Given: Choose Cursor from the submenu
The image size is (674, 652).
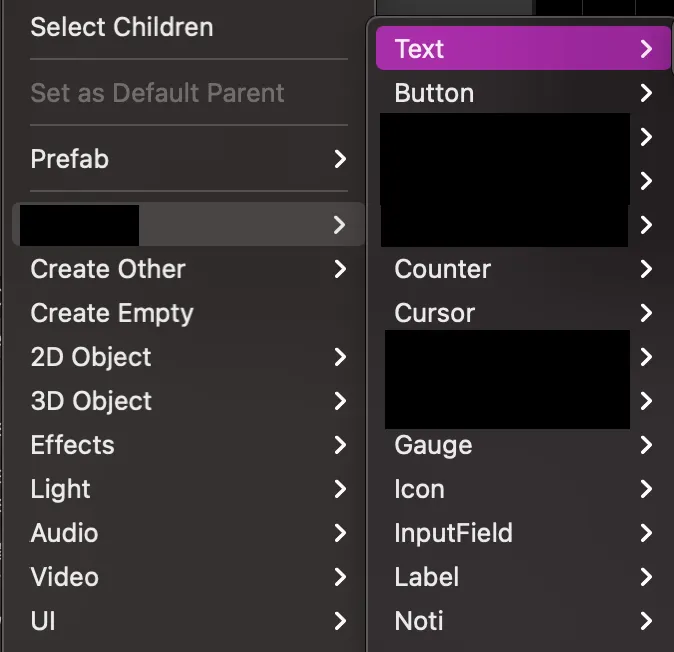Looking at the screenshot, I should click(x=435, y=313).
